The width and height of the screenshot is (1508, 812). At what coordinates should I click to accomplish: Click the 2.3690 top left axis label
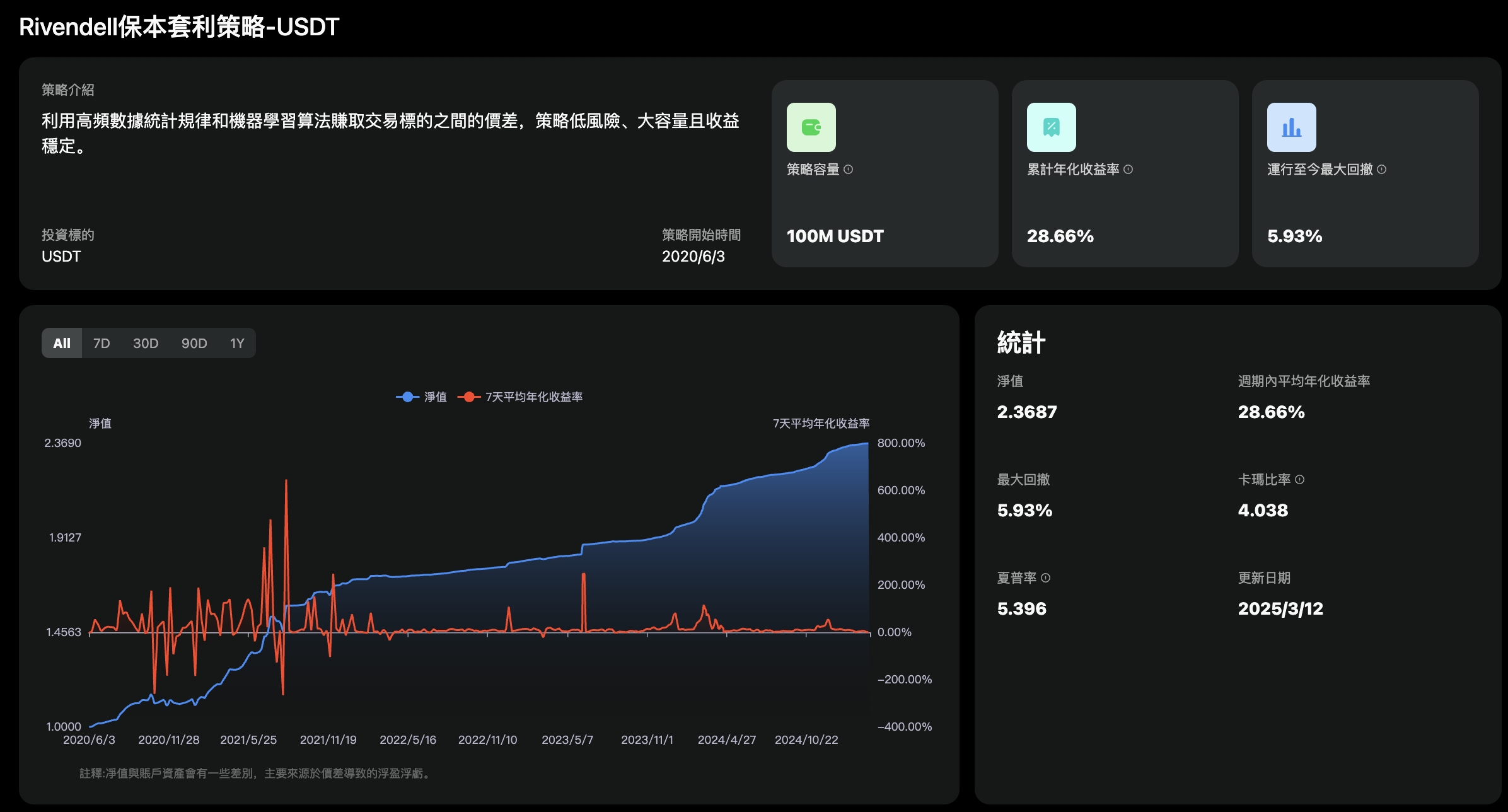pos(62,443)
